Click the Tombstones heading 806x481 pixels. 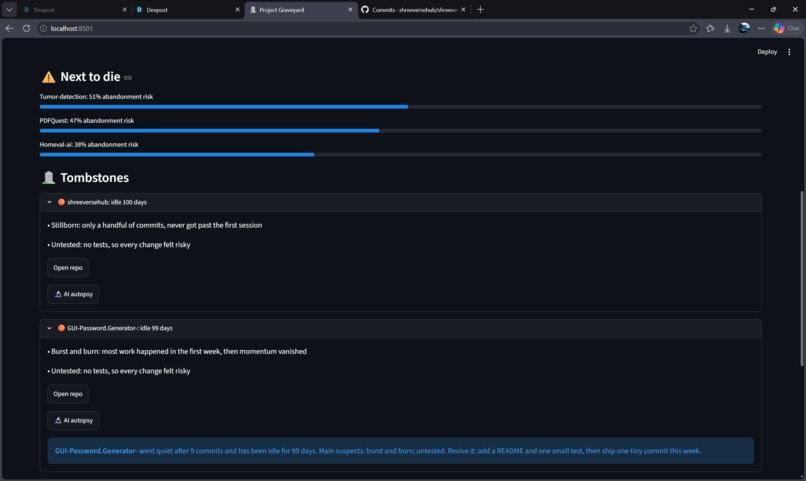coord(95,177)
